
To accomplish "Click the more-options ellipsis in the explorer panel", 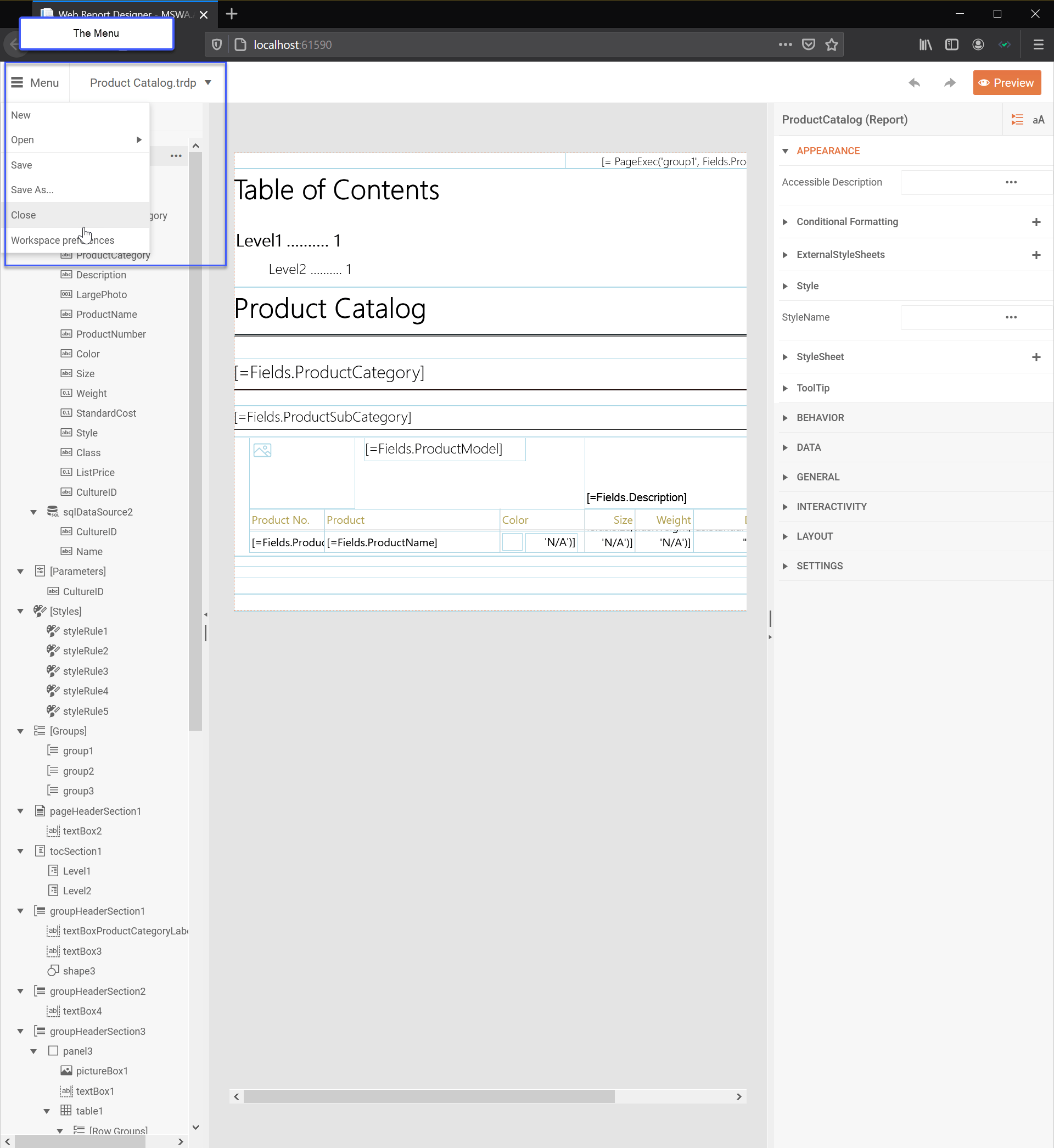I will [x=176, y=156].
